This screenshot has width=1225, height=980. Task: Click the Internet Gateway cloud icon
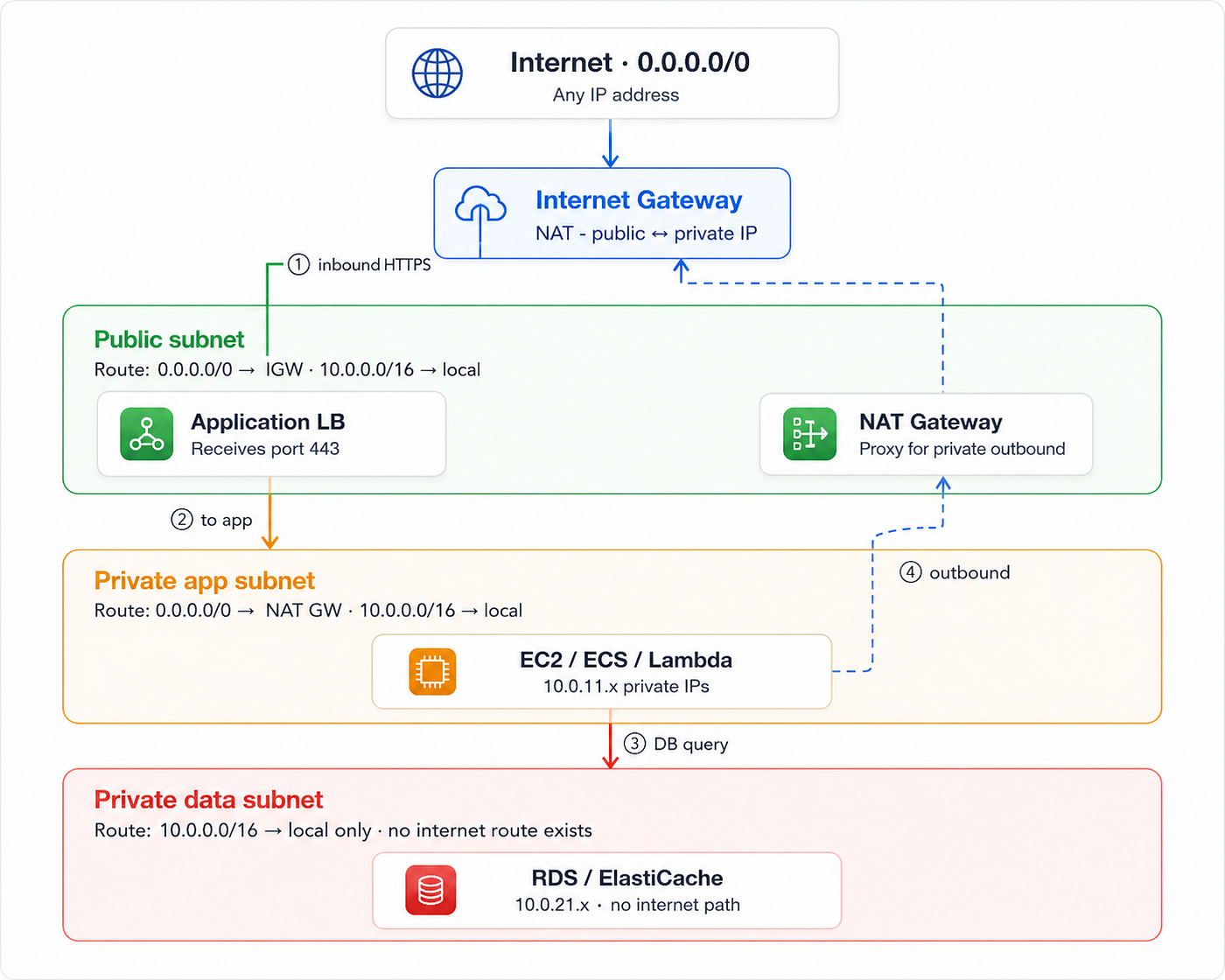(x=480, y=206)
